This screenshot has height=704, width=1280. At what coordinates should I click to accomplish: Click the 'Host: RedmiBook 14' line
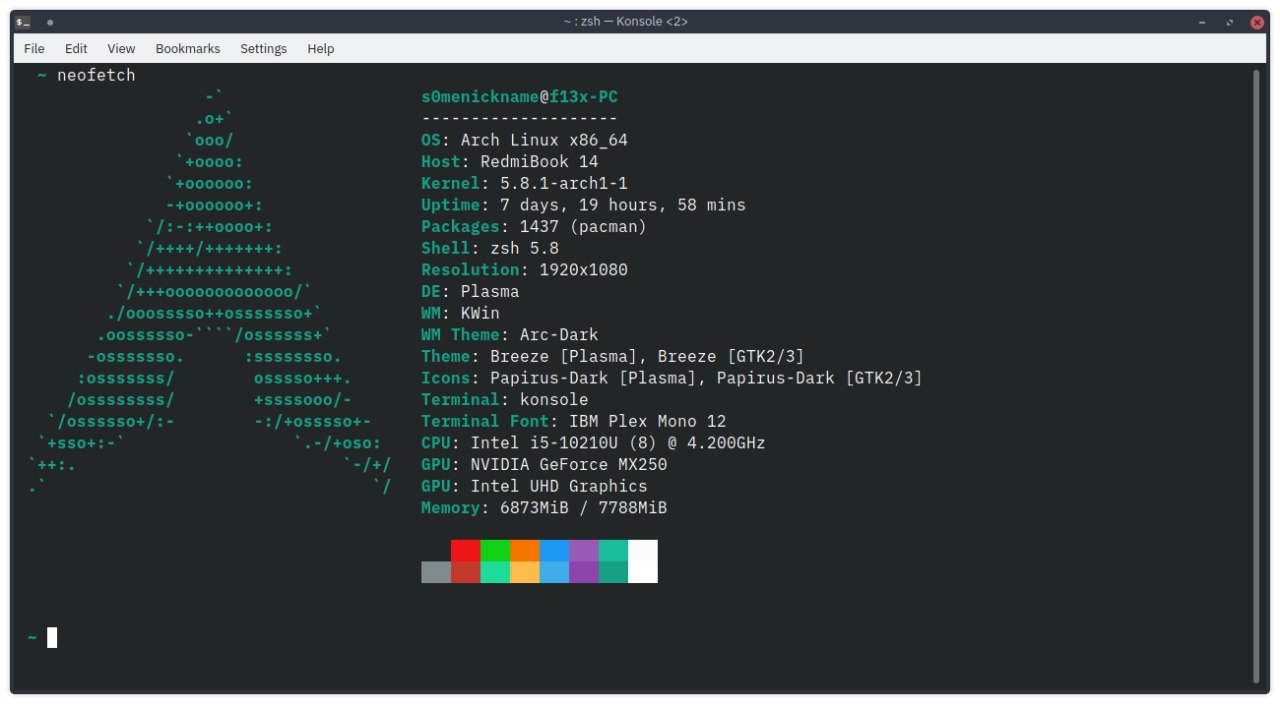tap(510, 161)
